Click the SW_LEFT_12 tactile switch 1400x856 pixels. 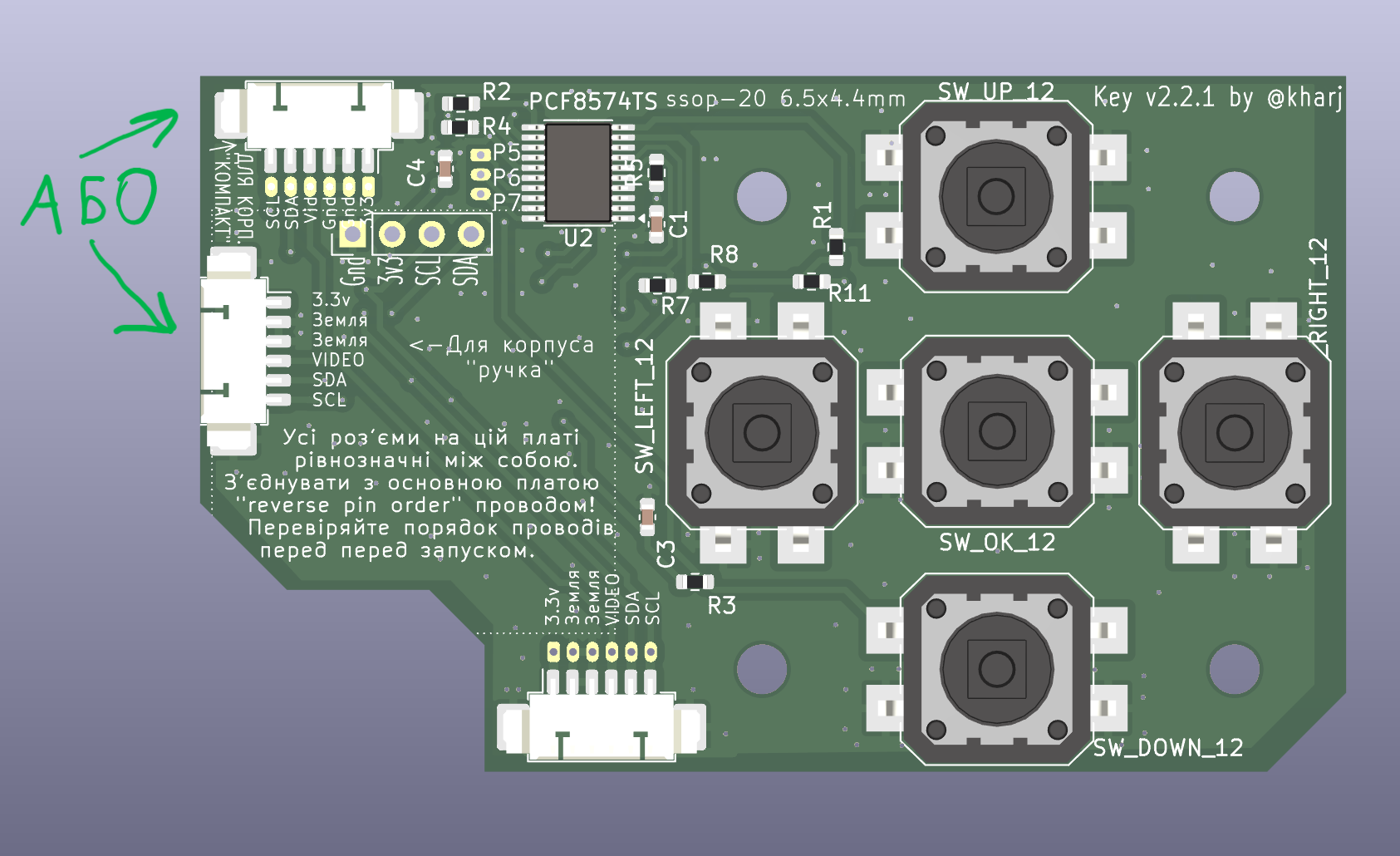(761, 432)
